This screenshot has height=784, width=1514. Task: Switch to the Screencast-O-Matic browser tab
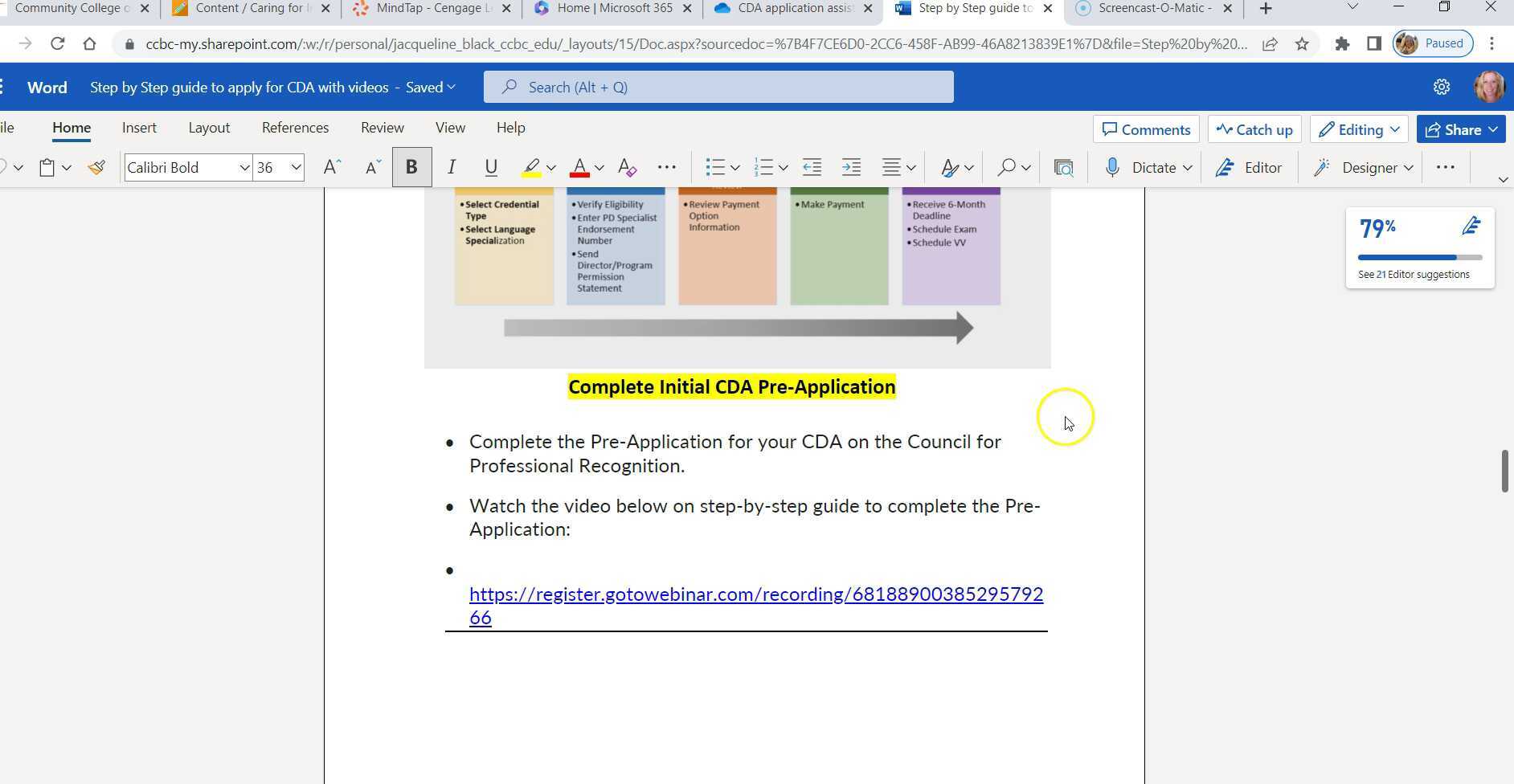click(x=1149, y=8)
